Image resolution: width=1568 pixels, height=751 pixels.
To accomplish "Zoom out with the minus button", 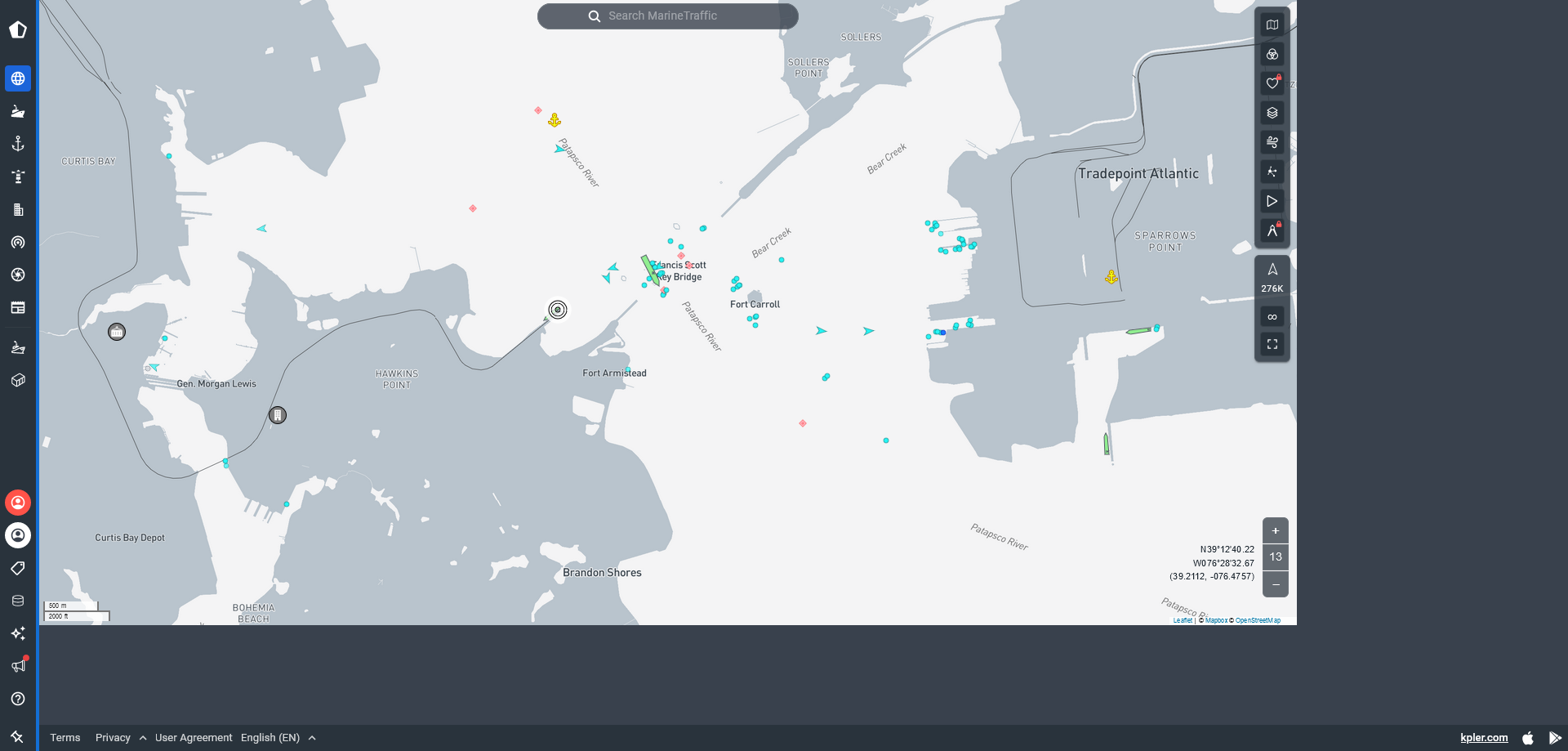I will click(1276, 584).
